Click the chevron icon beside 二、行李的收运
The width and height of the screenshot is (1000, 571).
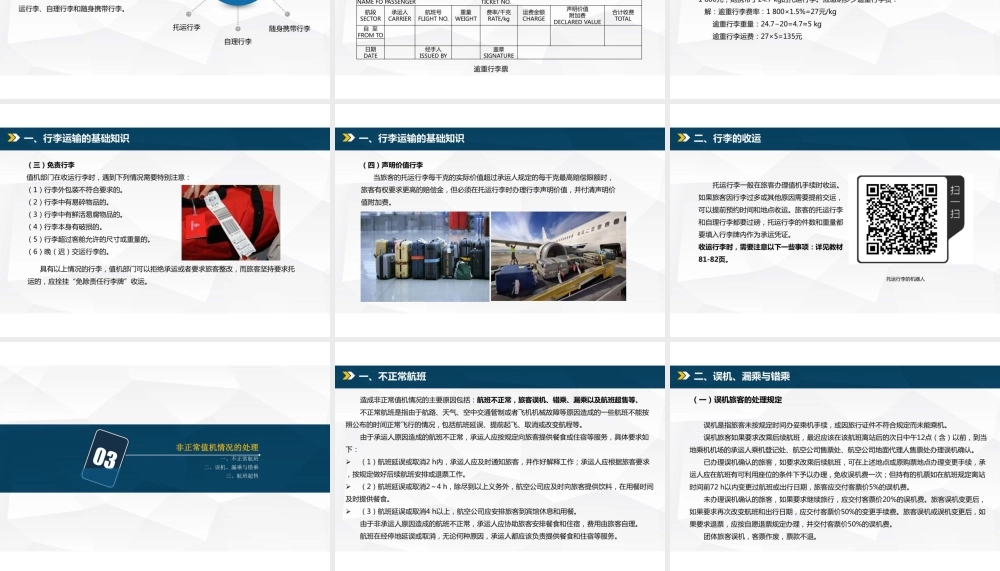pos(684,138)
